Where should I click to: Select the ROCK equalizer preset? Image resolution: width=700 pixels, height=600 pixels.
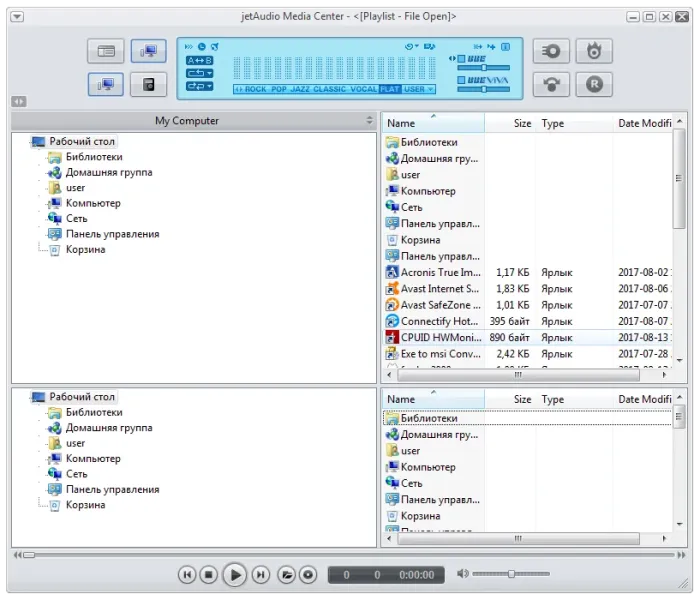click(255, 89)
